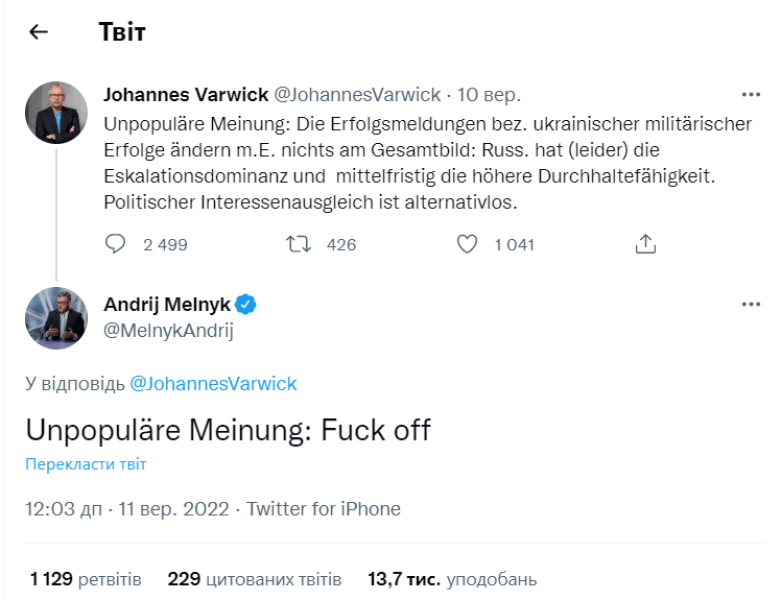Viewport: 781px width, 600px height.
Task: Click retweet icon on Varwick's tweet
Action: click(x=298, y=244)
